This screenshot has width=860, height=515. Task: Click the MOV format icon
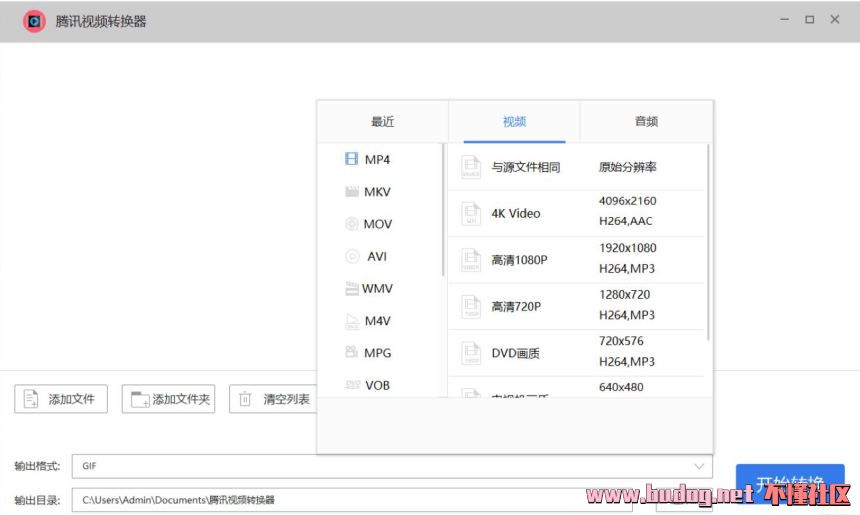(x=352, y=224)
